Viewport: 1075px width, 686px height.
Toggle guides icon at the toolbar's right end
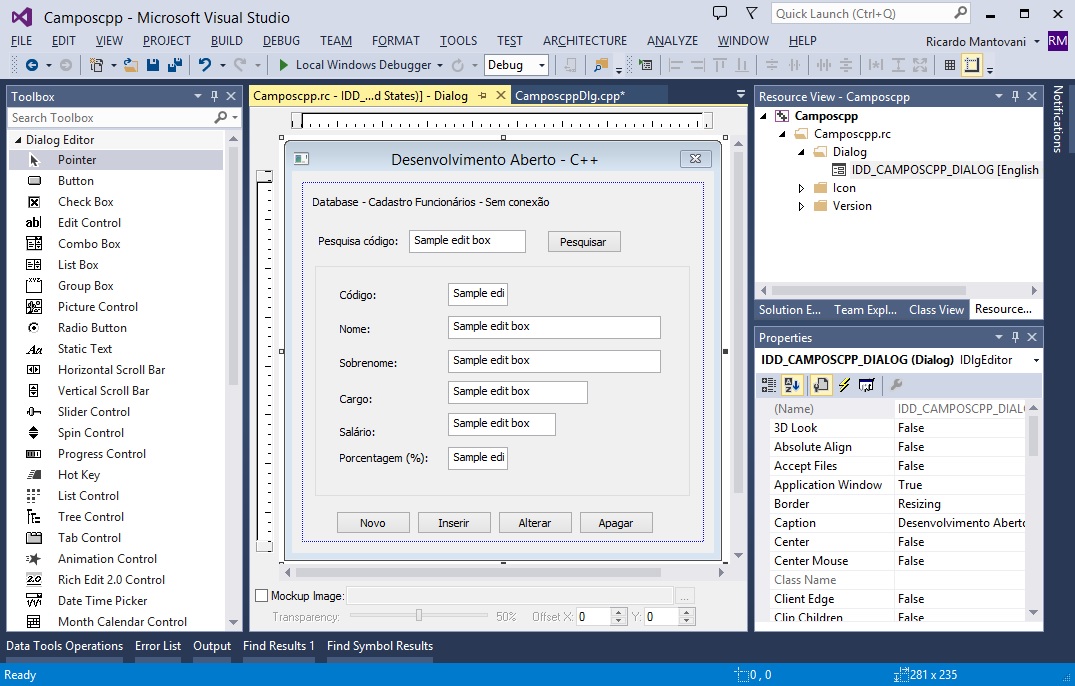[972, 65]
